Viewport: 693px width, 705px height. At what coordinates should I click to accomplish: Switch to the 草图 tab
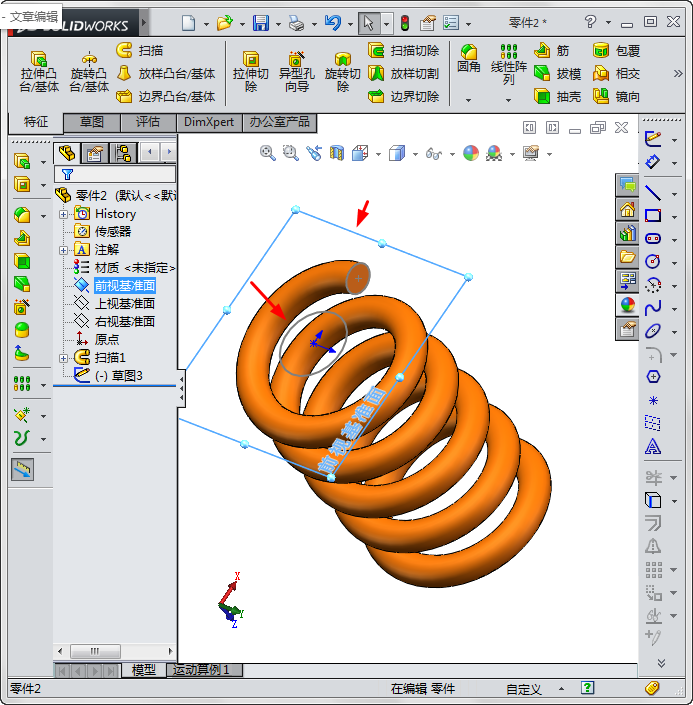coord(92,122)
